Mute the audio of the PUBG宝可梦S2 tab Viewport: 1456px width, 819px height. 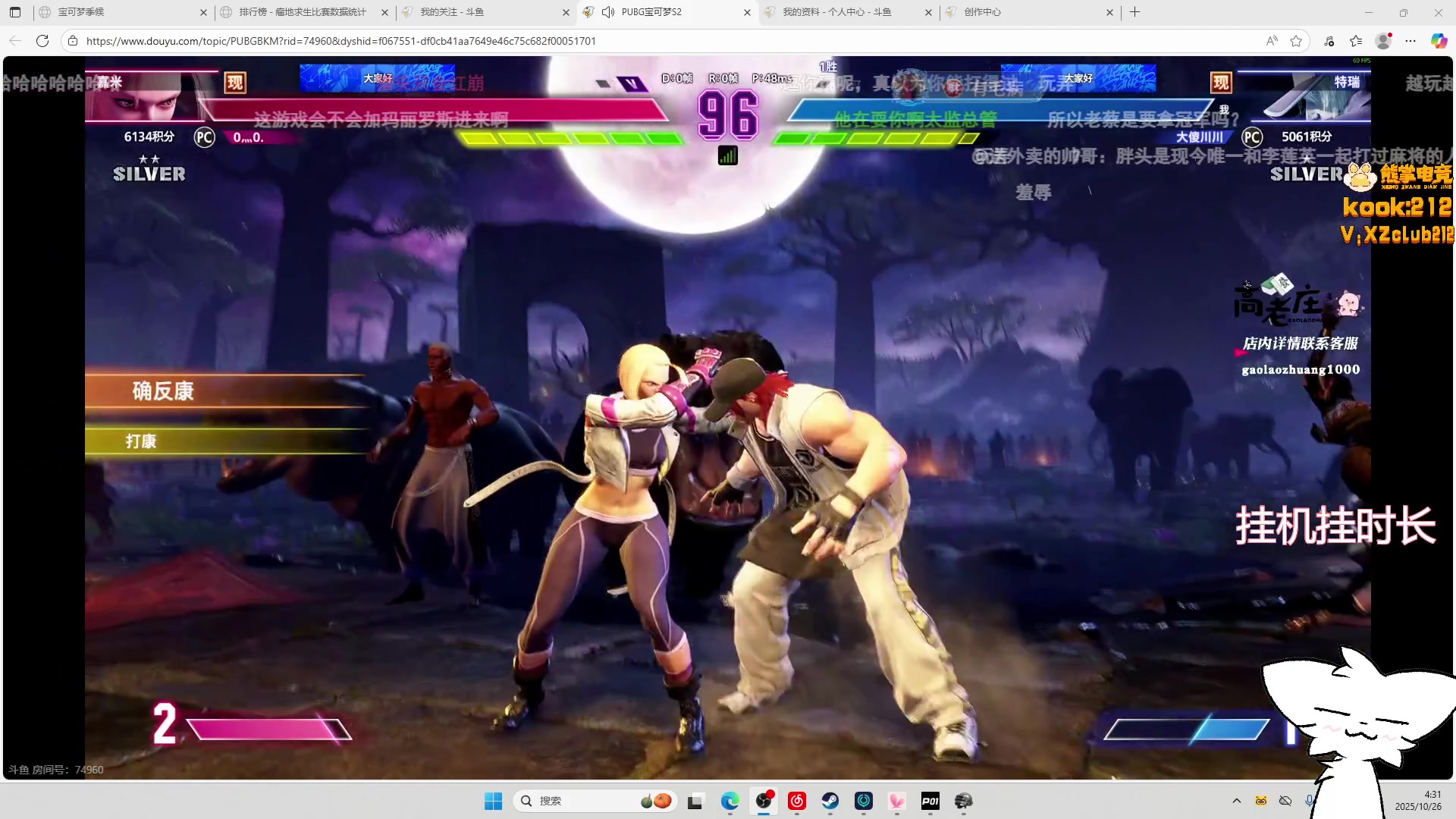(607, 12)
